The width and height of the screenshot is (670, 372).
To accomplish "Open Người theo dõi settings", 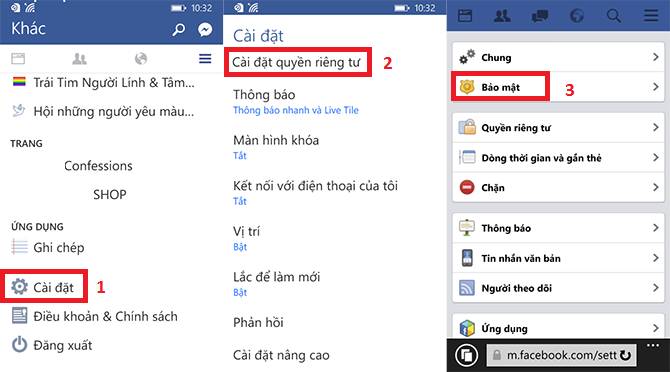I will 558,288.
